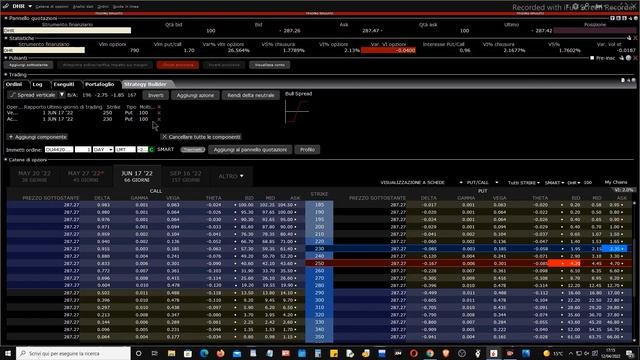
Task: Collapse the Trading section
Action: pyautogui.click(x=6, y=75)
